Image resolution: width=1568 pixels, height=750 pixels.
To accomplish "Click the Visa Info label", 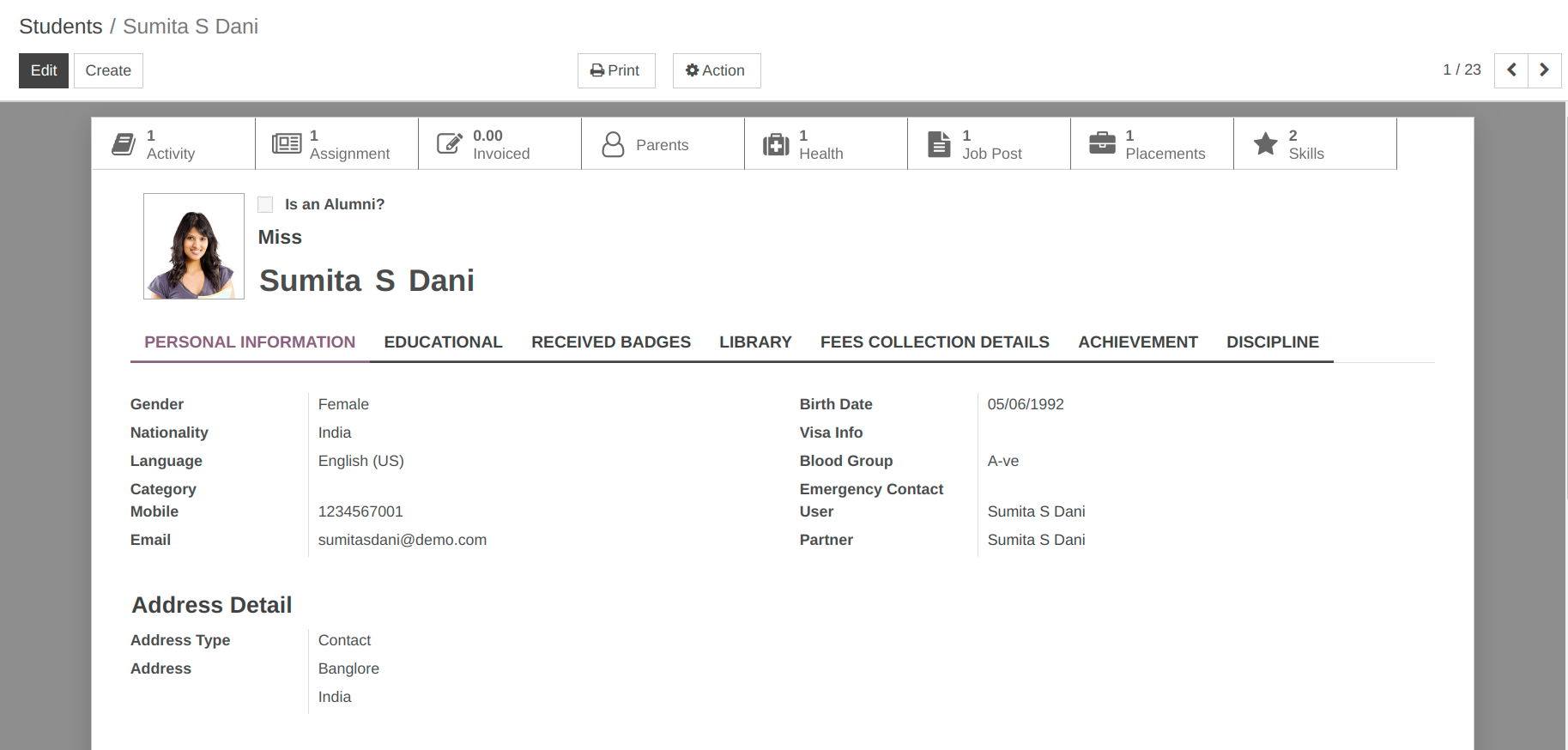I will (831, 432).
